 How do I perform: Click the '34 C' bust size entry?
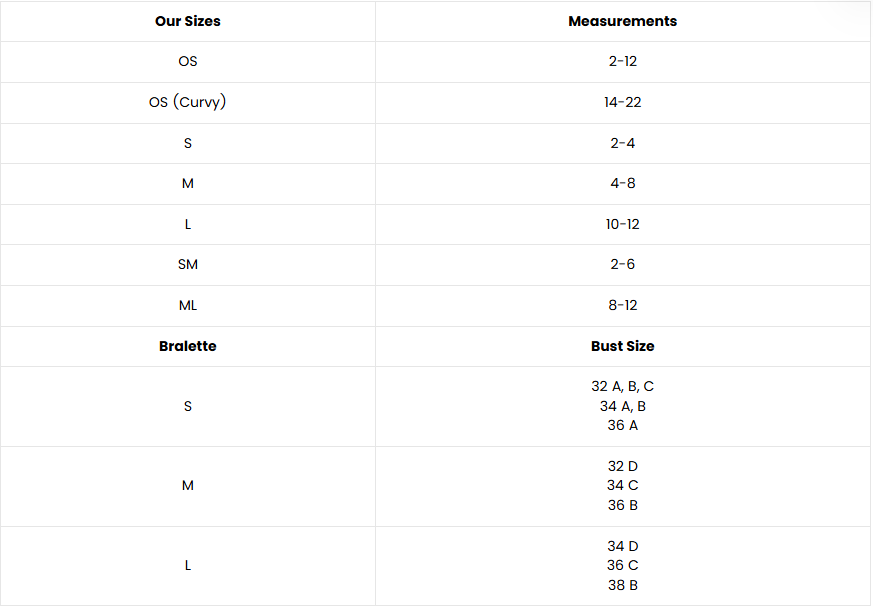622,485
